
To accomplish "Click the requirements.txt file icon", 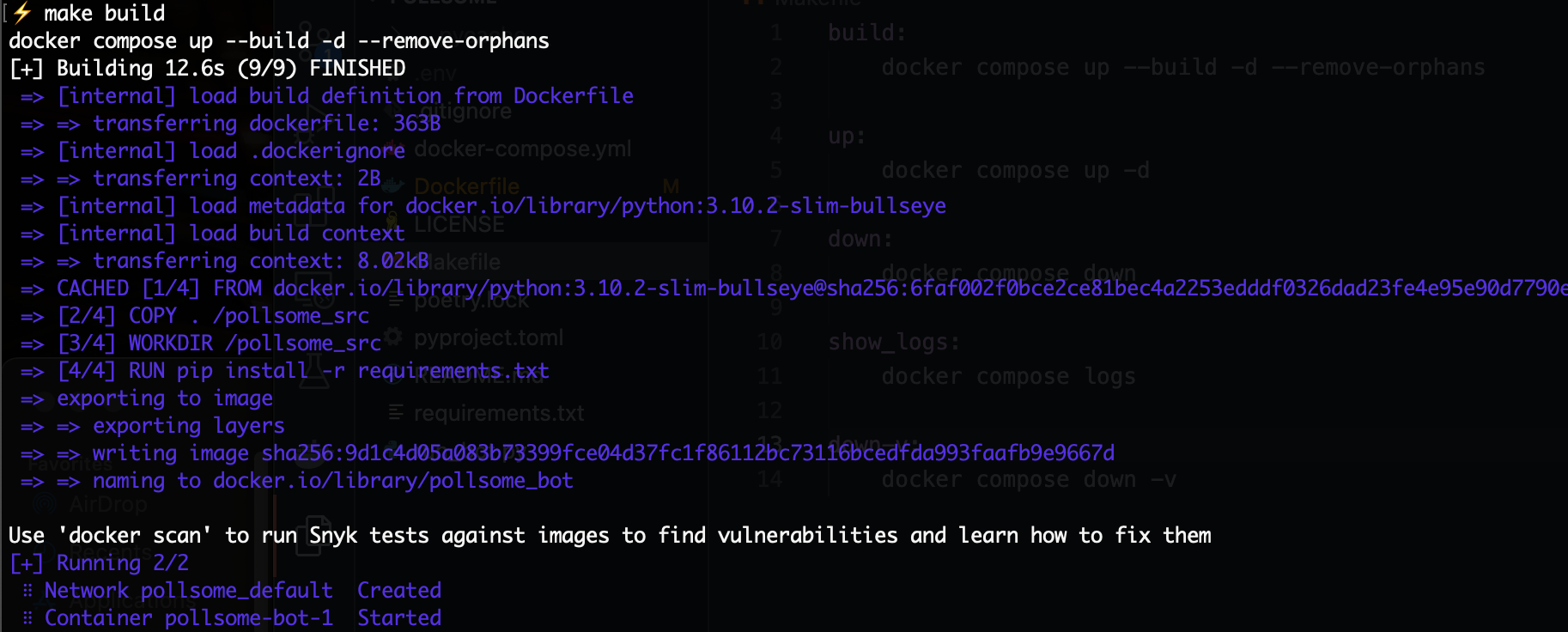I will pyautogui.click(x=395, y=413).
